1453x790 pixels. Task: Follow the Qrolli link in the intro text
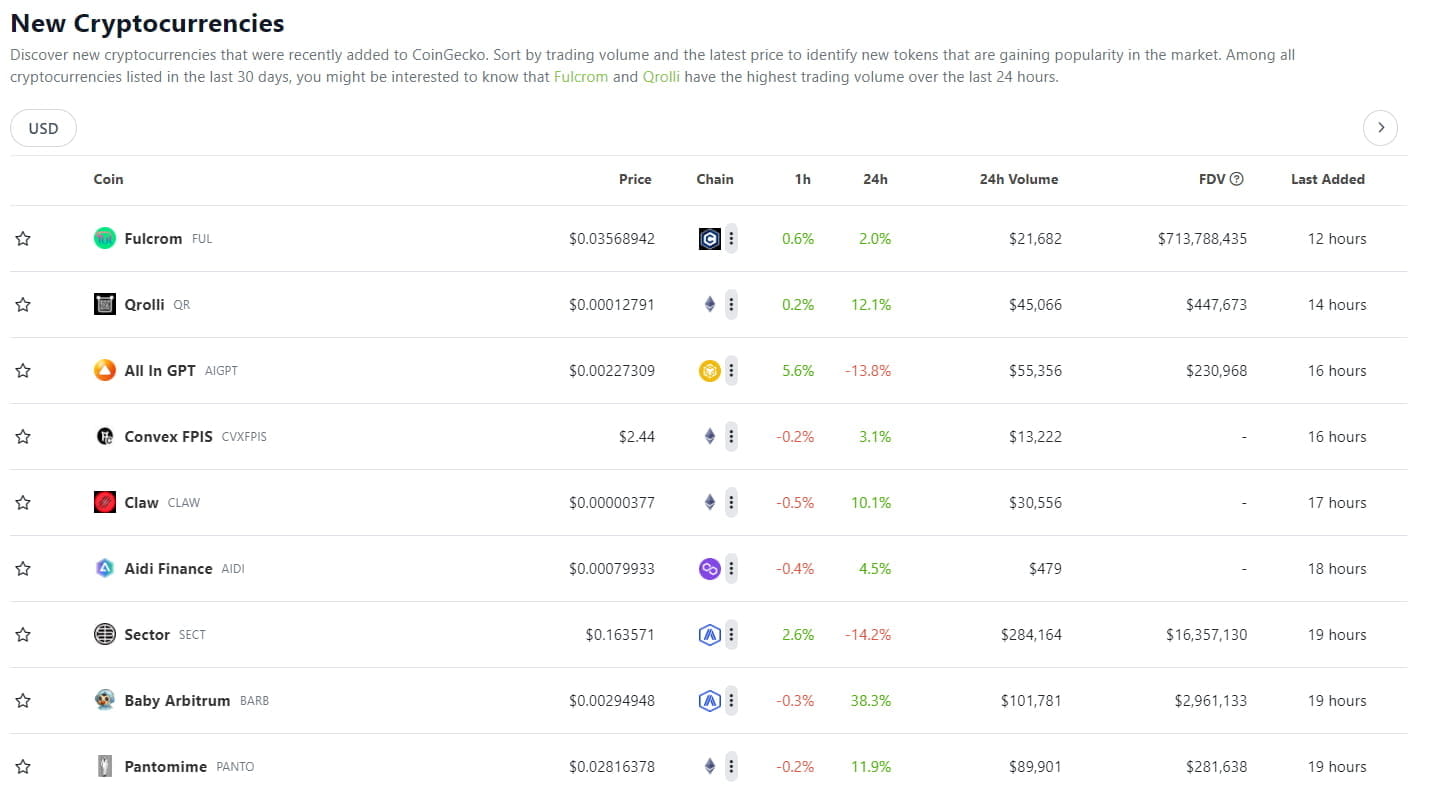(663, 76)
